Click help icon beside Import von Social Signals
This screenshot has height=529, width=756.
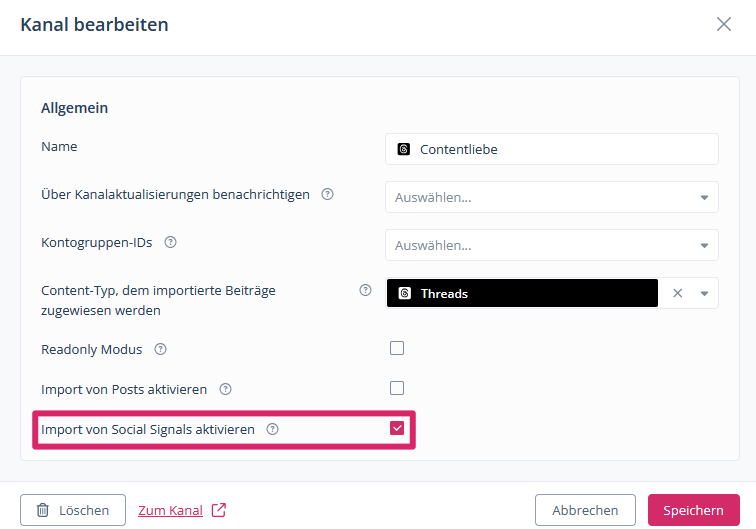click(272, 429)
